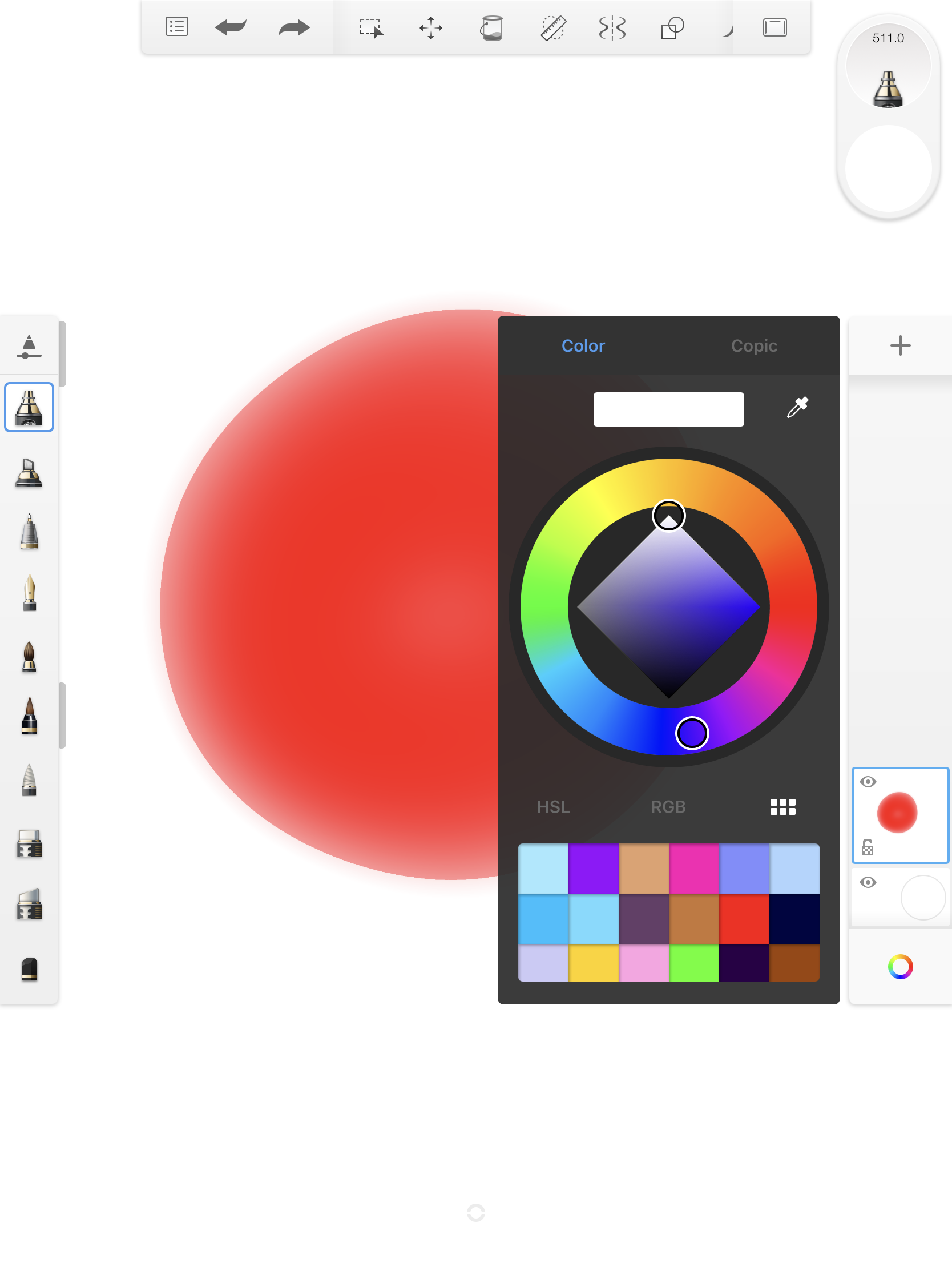This screenshot has height=1270, width=952.
Task: Select the Color tab
Action: (583, 345)
